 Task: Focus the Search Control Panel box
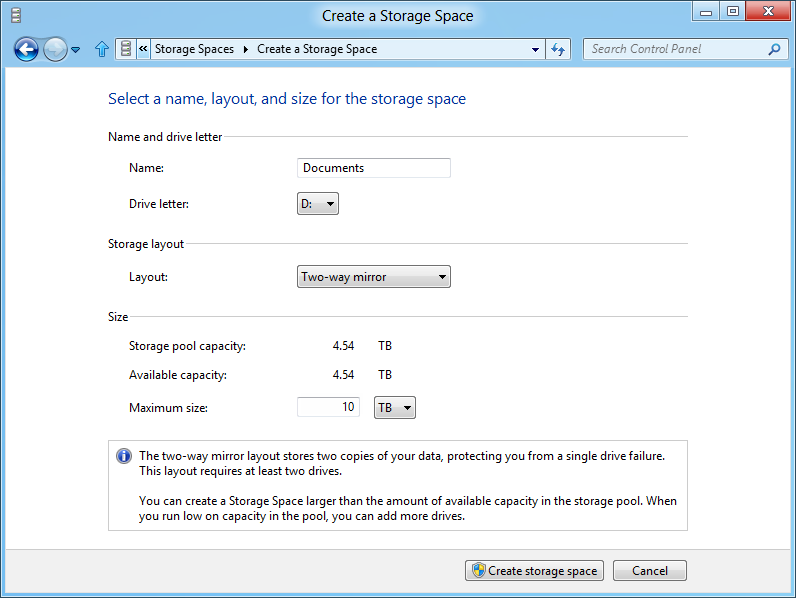[x=675, y=49]
